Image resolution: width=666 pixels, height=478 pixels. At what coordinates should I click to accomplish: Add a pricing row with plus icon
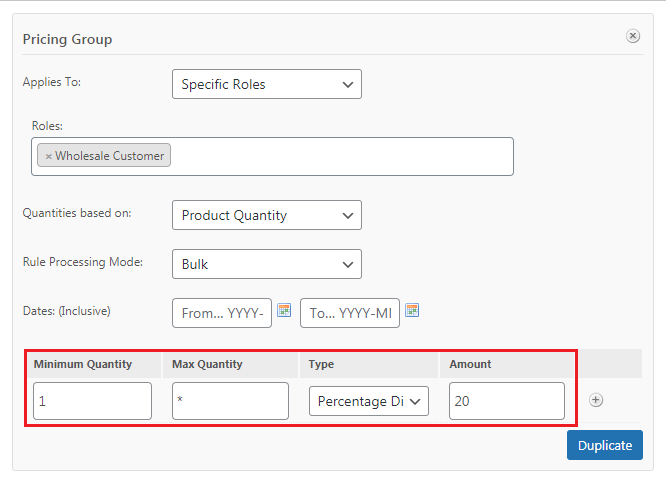click(x=596, y=400)
